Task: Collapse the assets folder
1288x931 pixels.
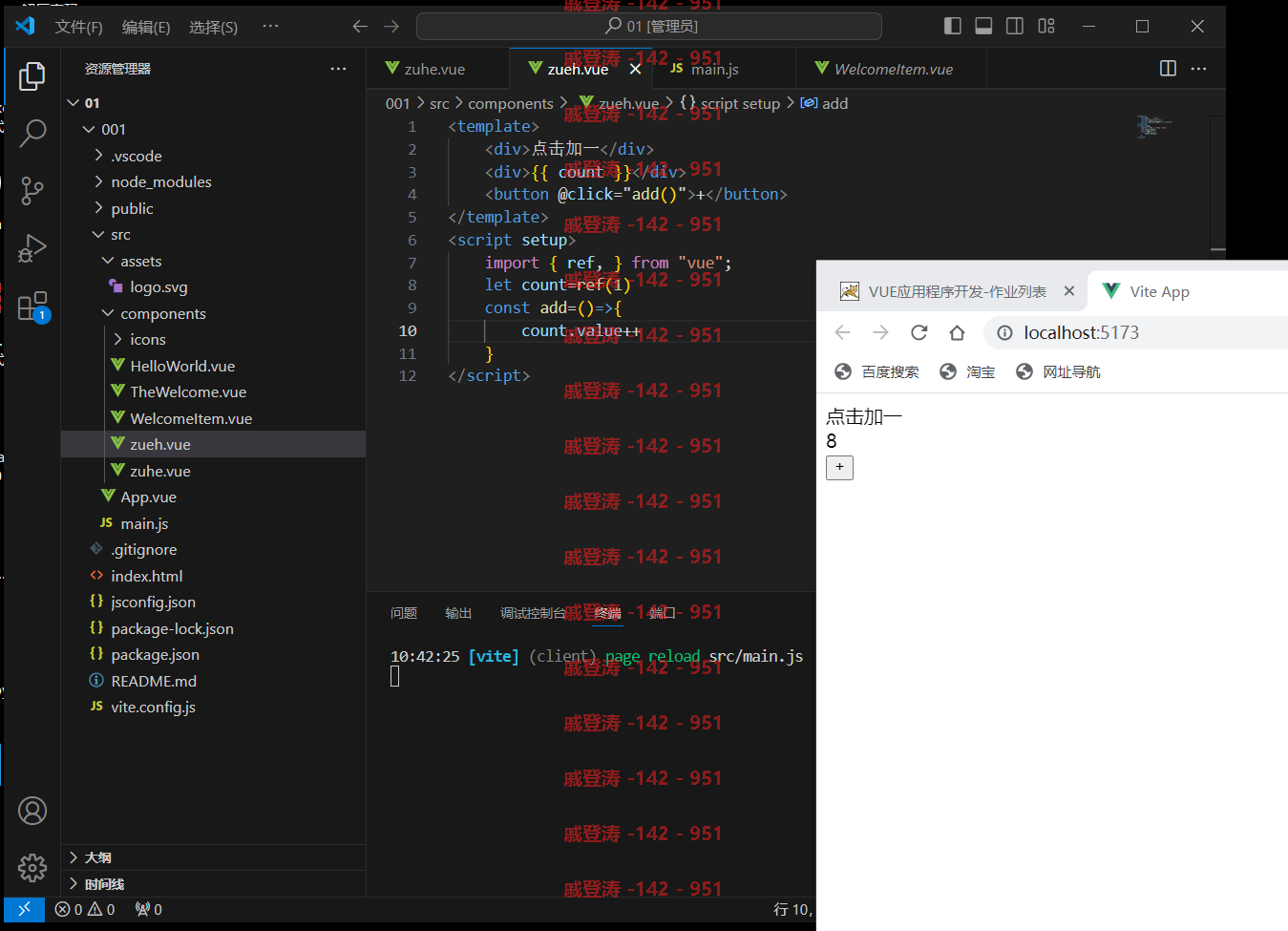Action: point(108,261)
